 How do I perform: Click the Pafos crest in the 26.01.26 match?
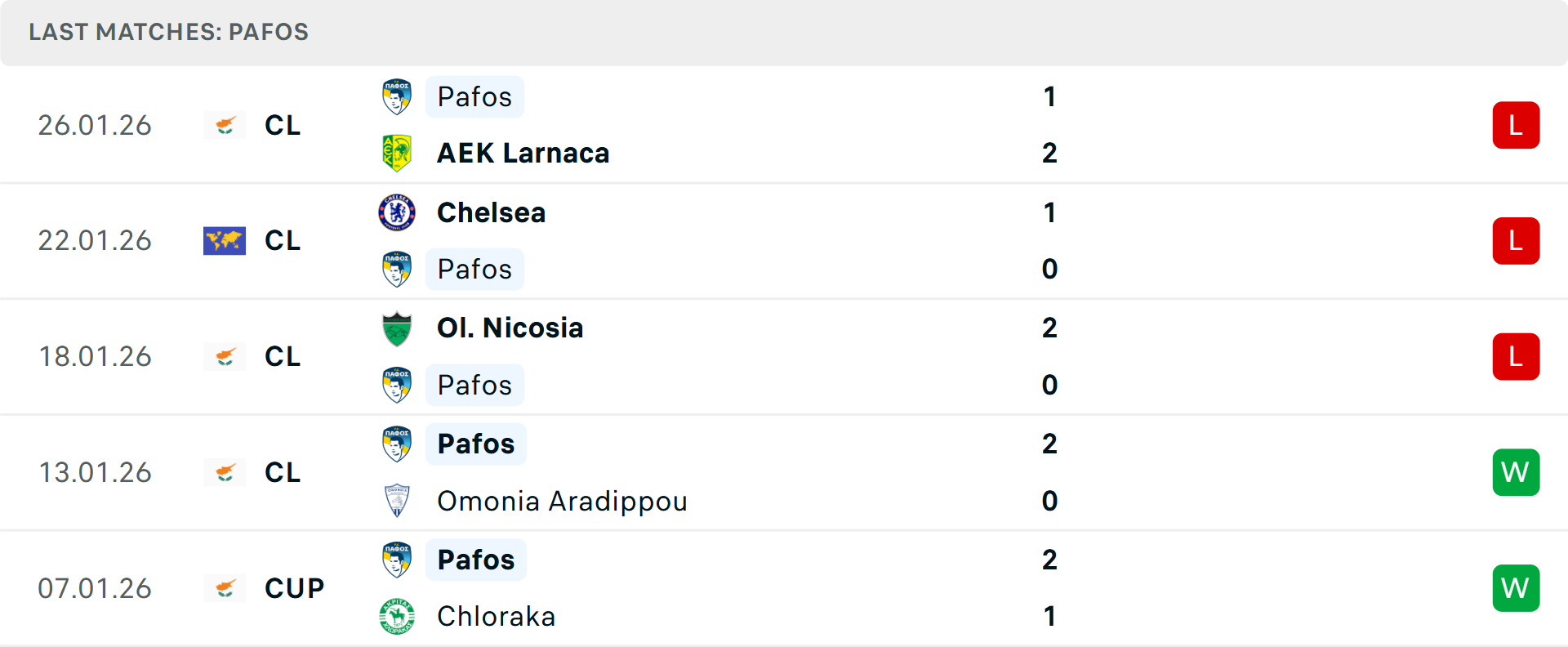tap(397, 96)
